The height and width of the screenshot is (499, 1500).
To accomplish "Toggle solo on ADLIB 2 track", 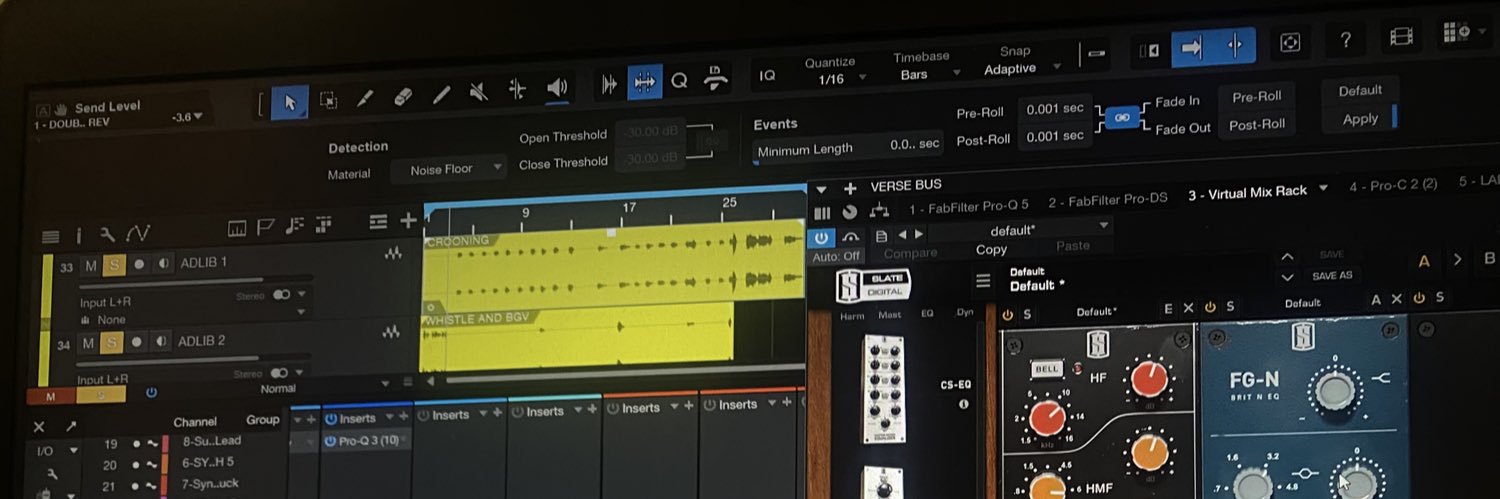I will click(x=111, y=343).
